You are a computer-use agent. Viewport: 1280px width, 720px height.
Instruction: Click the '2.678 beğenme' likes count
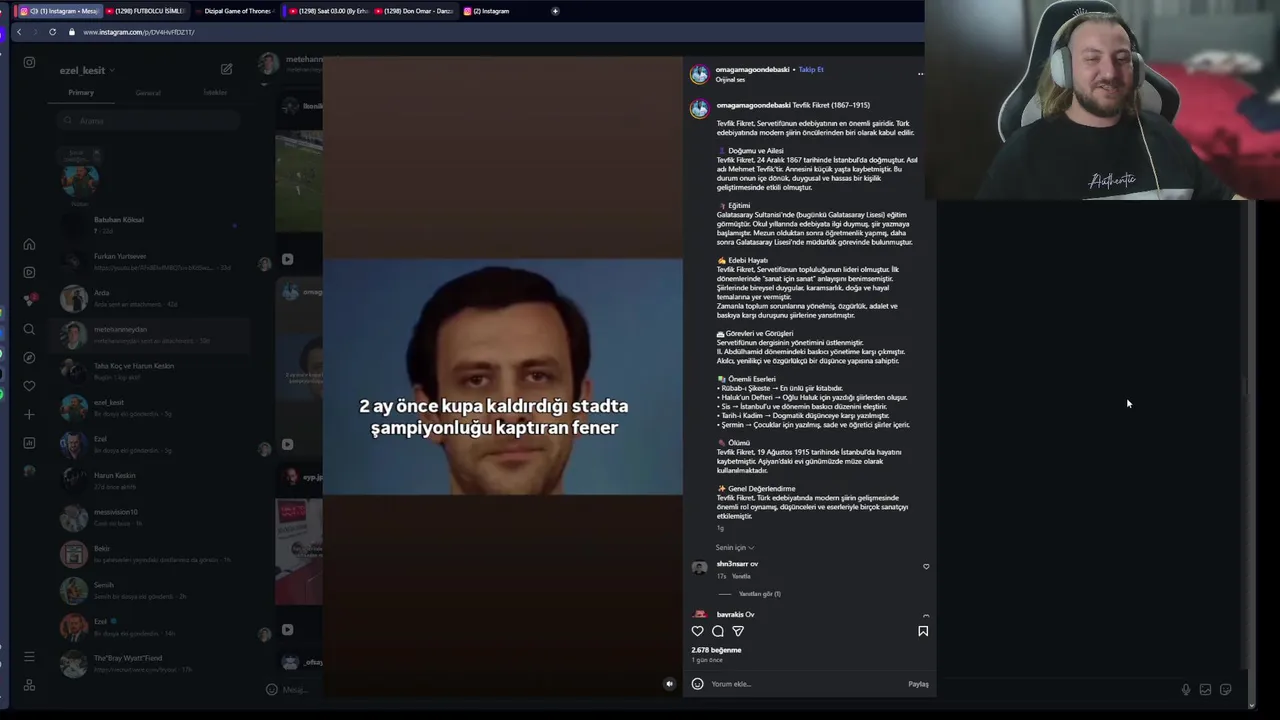tap(716, 650)
